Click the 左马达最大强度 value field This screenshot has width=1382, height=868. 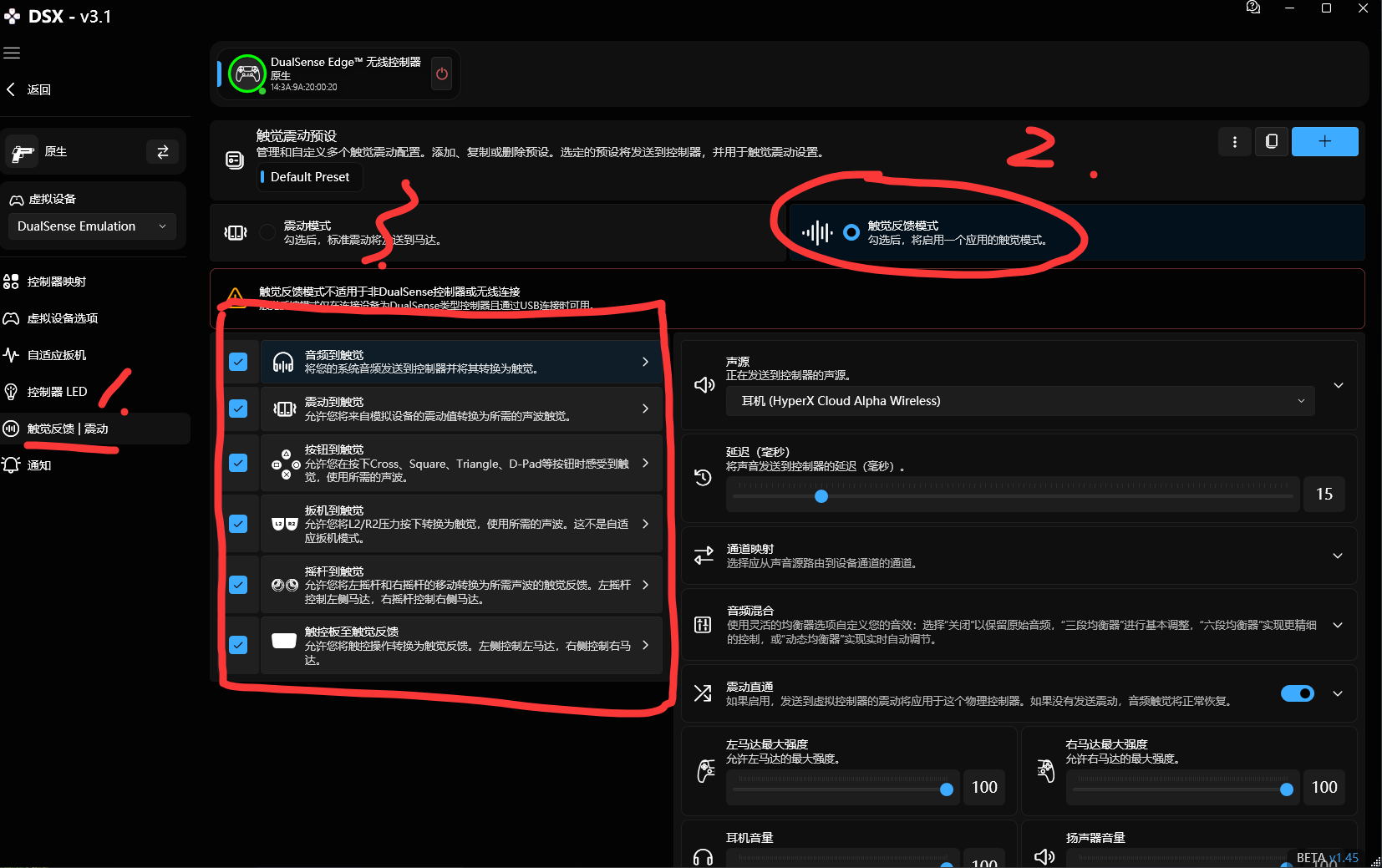[984, 788]
